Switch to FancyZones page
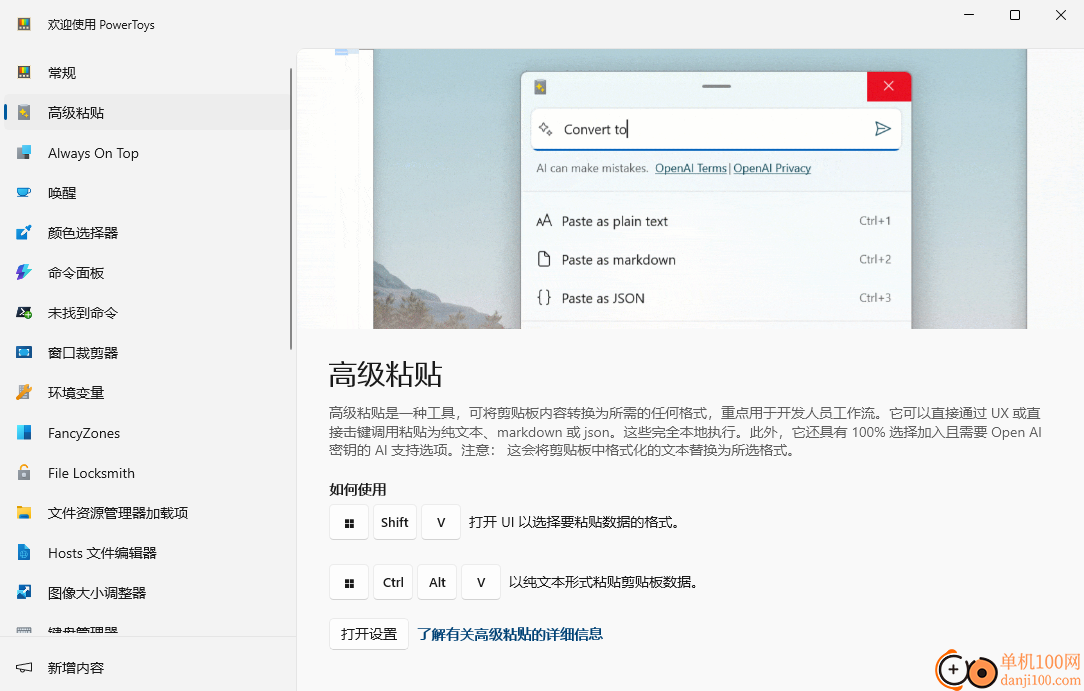The height and width of the screenshot is (691, 1084). tap(147, 433)
